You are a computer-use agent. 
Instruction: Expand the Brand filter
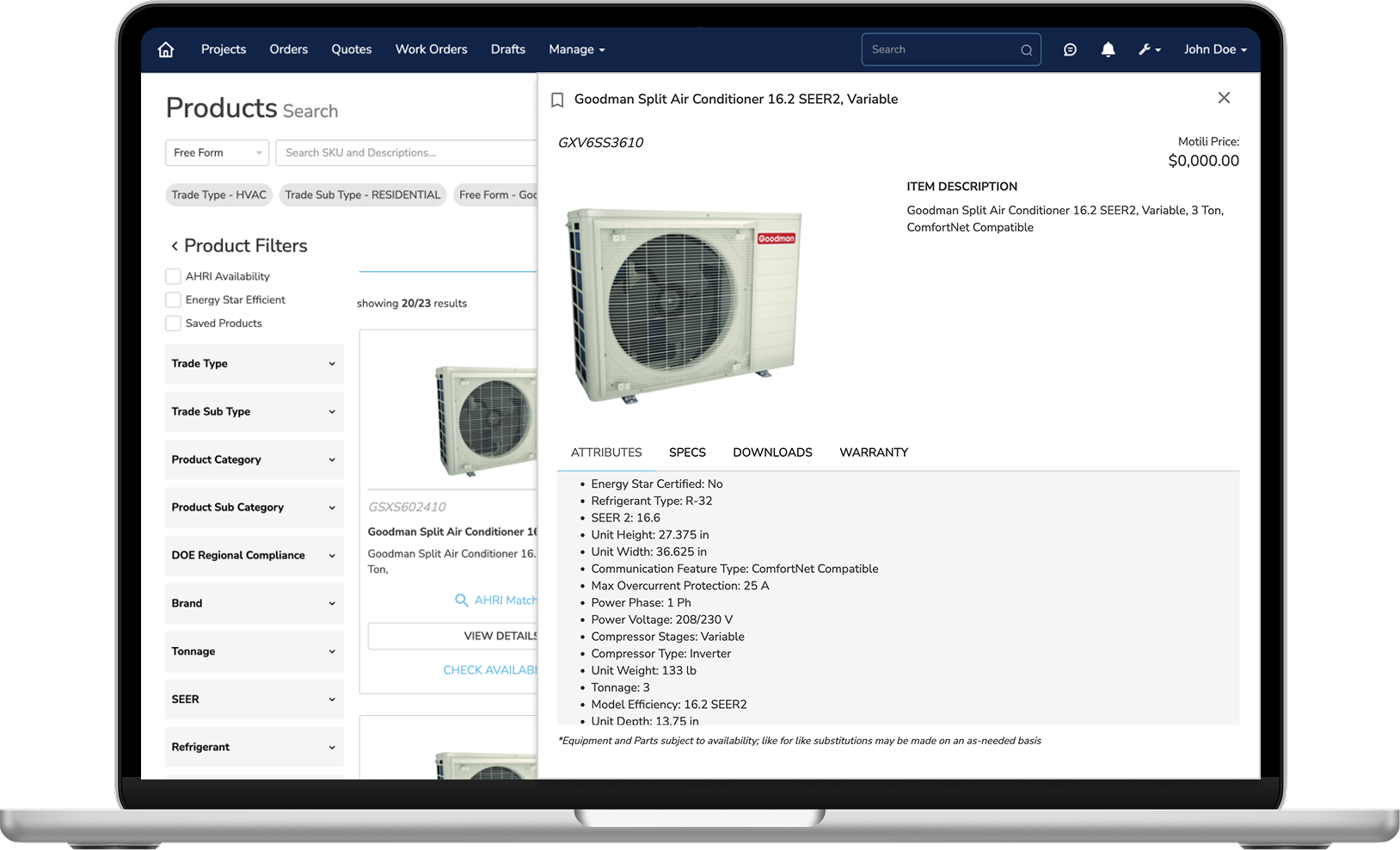point(255,603)
